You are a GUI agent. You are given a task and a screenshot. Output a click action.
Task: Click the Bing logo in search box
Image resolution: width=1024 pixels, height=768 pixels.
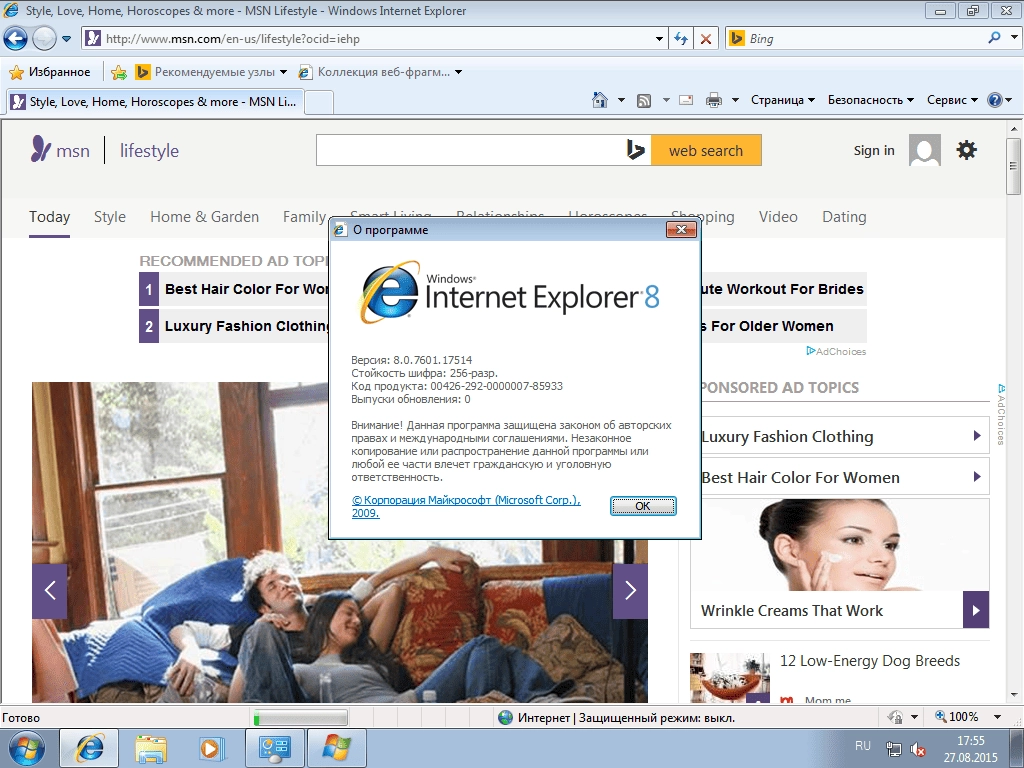[635, 150]
